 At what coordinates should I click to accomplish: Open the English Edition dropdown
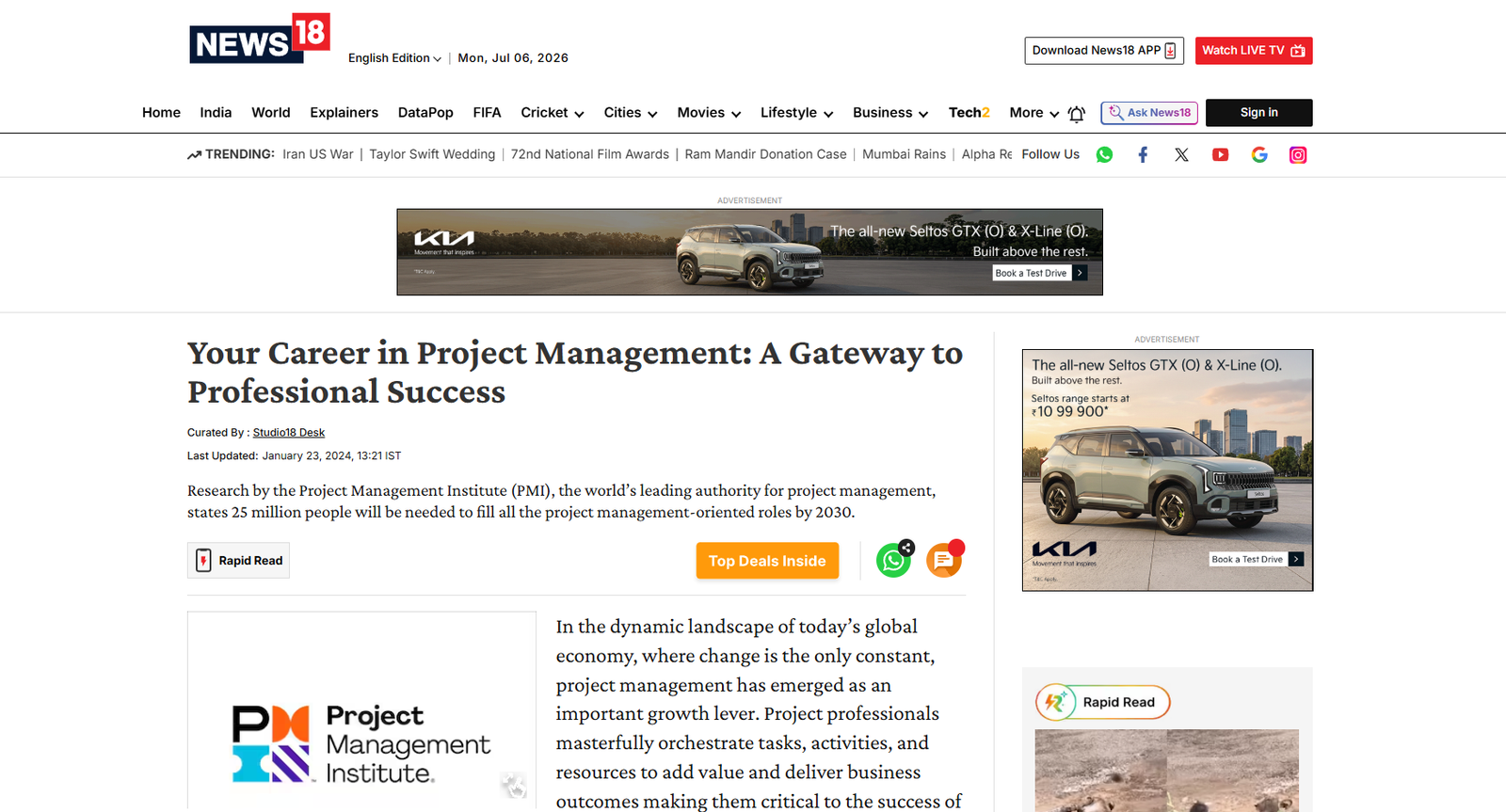394,58
